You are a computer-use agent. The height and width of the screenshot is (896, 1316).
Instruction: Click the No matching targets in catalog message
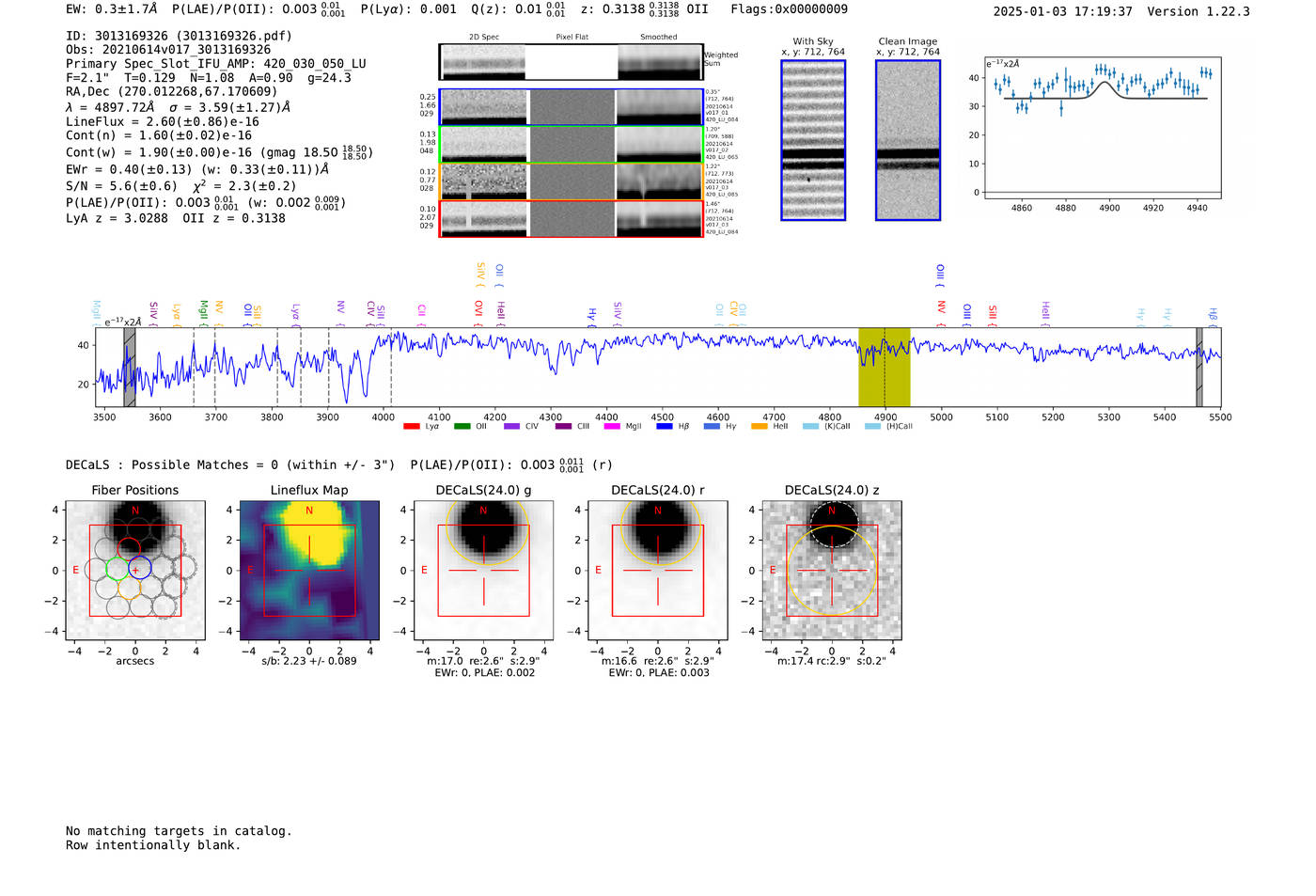point(179,831)
